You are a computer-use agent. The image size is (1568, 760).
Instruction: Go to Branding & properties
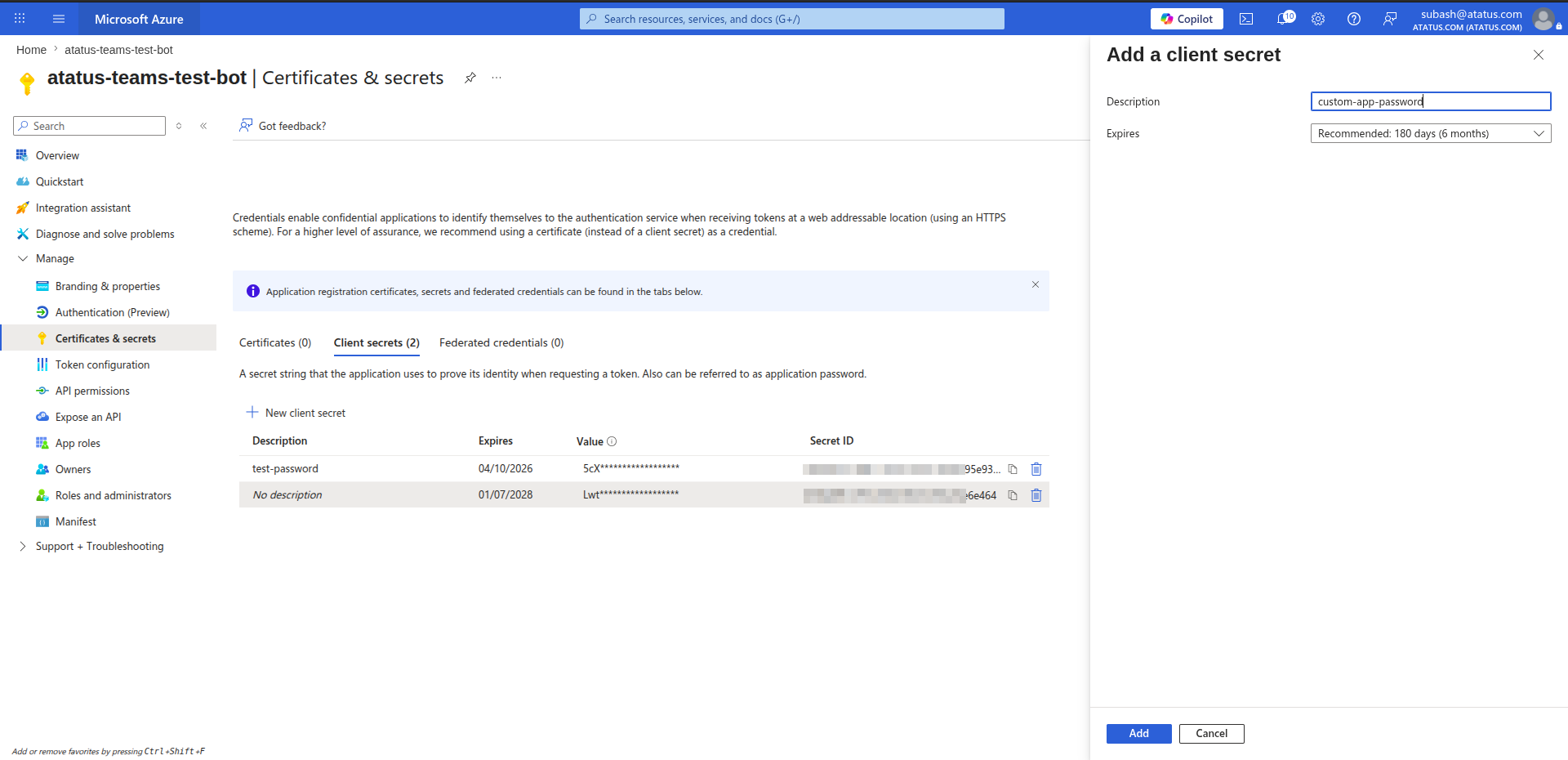(108, 286)
